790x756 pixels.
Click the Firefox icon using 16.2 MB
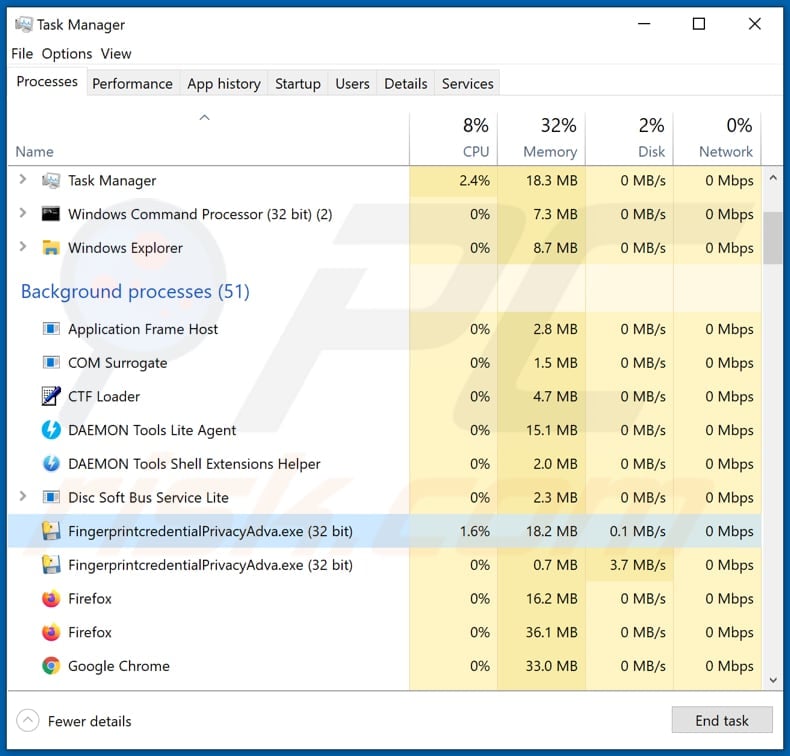click(51, 599)
